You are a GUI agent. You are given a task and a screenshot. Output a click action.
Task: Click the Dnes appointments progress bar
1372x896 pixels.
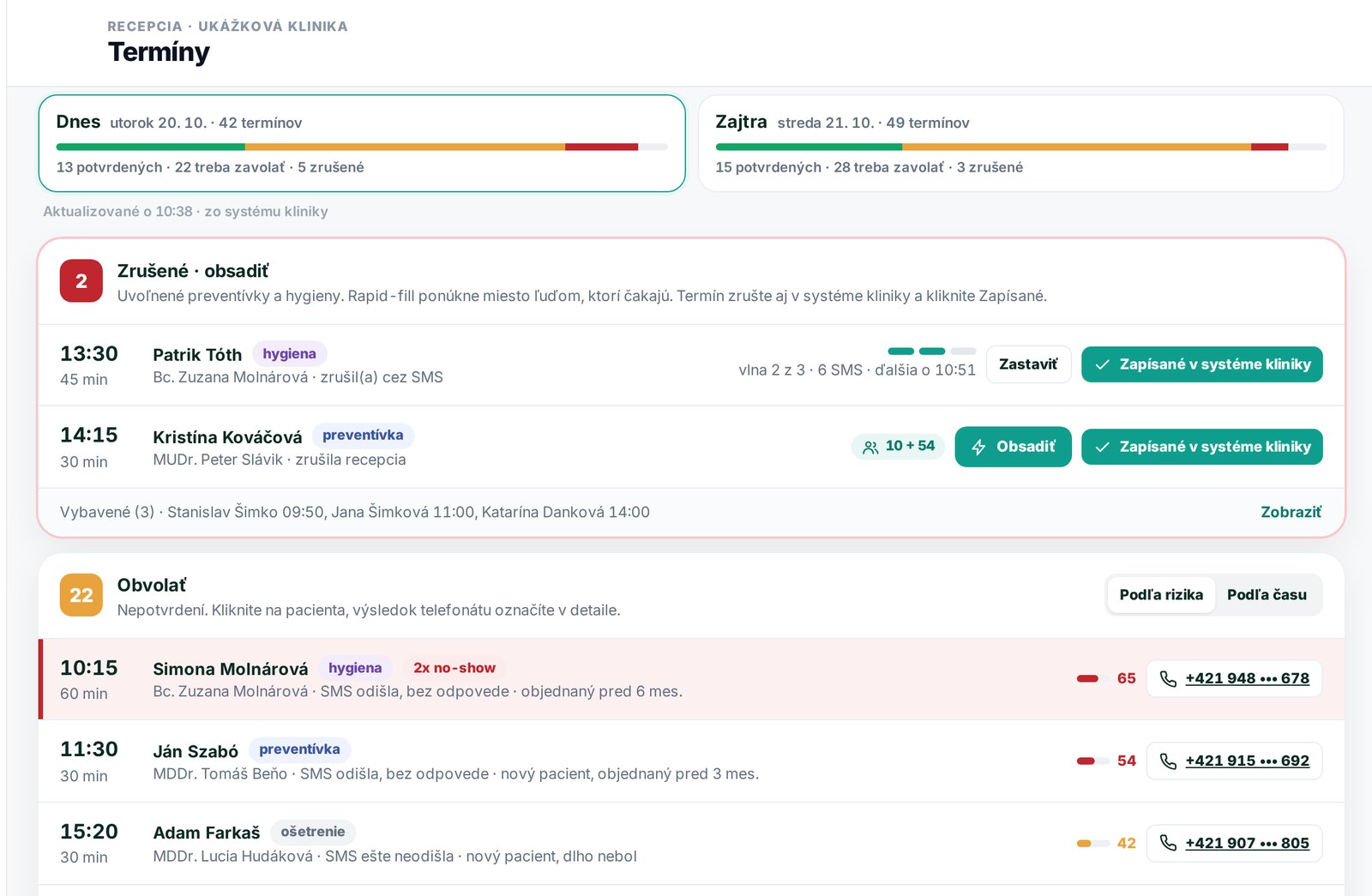click(362, 147)
